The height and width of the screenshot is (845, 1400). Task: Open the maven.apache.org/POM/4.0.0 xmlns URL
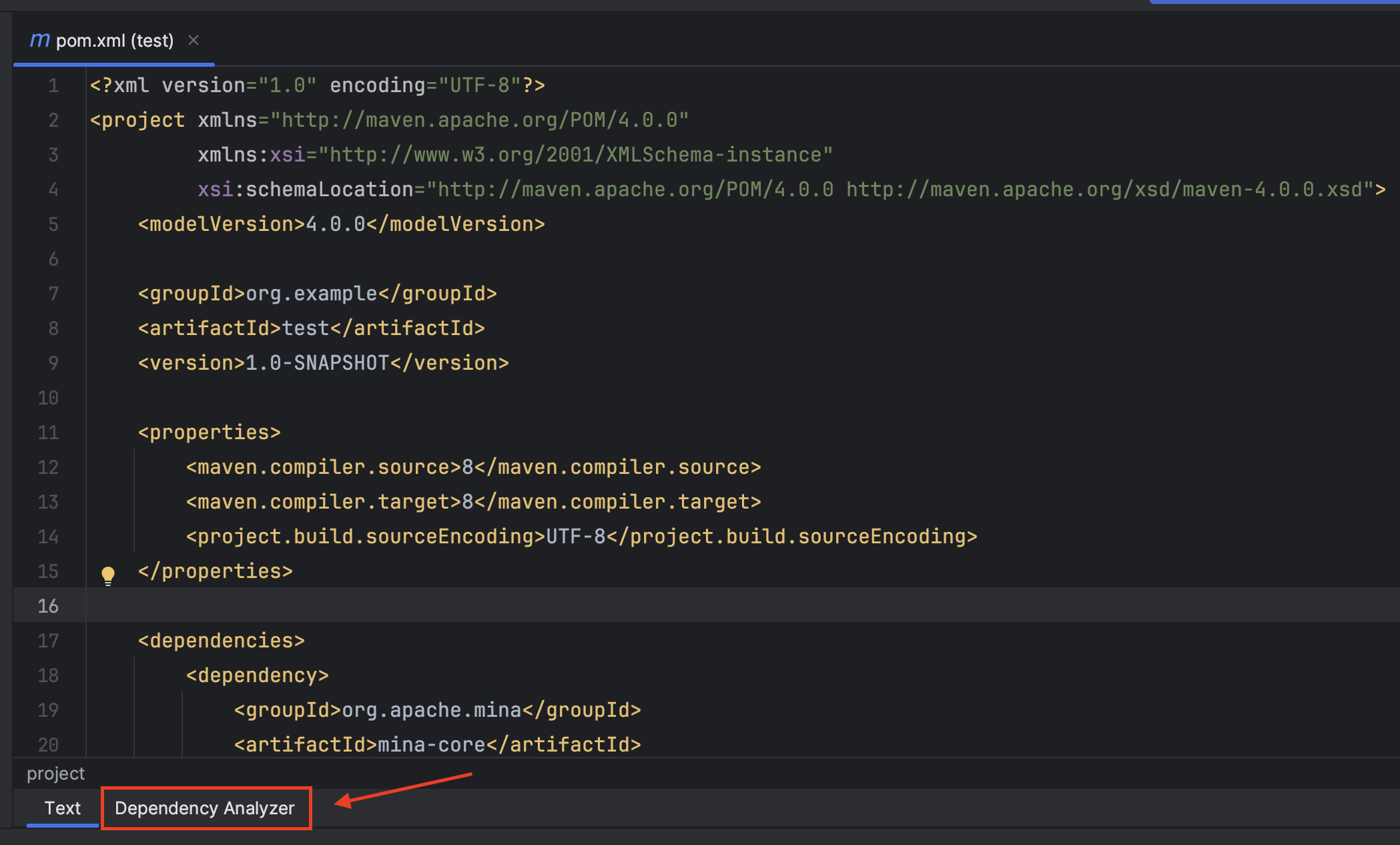[x=479, y=120]
